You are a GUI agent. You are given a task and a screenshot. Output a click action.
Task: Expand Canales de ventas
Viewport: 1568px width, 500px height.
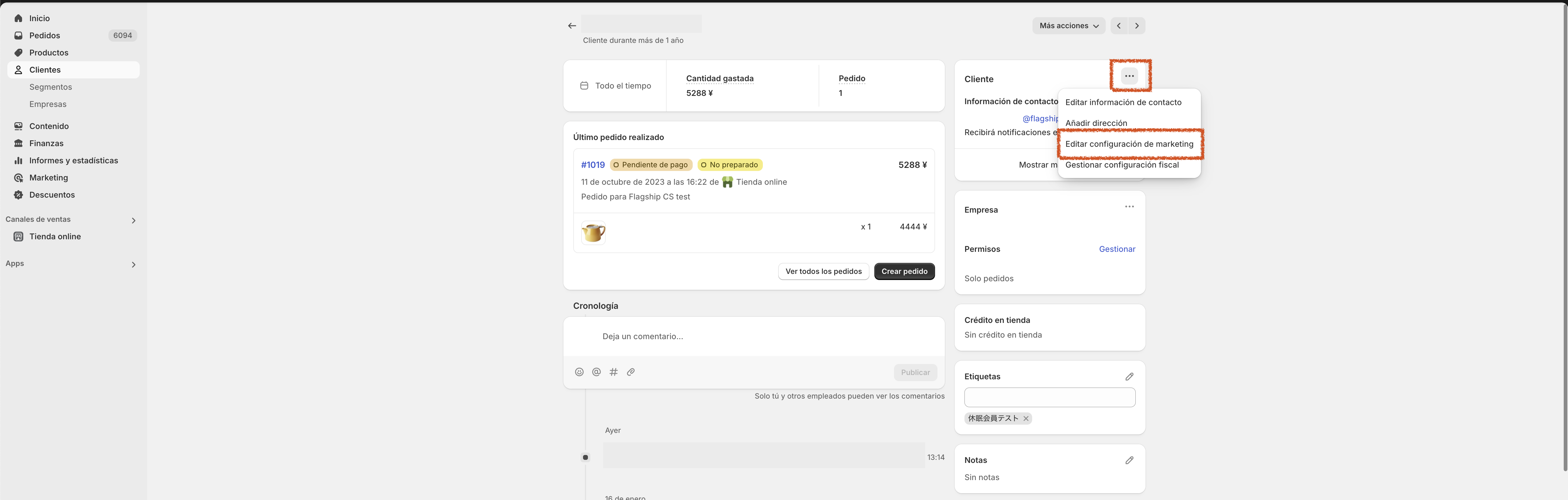coord(133,221)
